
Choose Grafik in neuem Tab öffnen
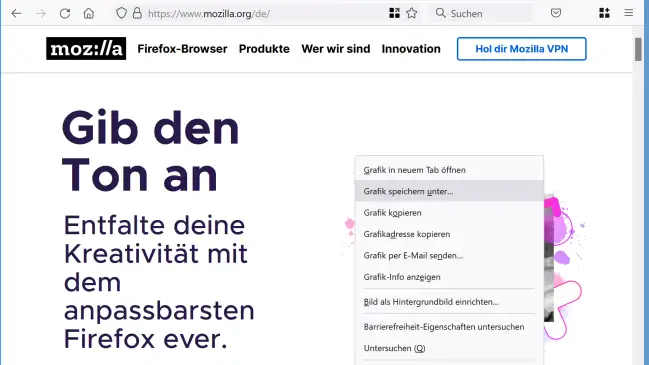coord(449,170)
